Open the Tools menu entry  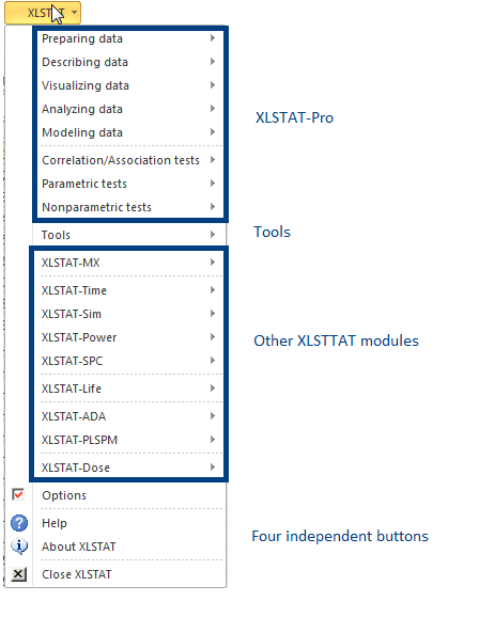pos(129,235)
